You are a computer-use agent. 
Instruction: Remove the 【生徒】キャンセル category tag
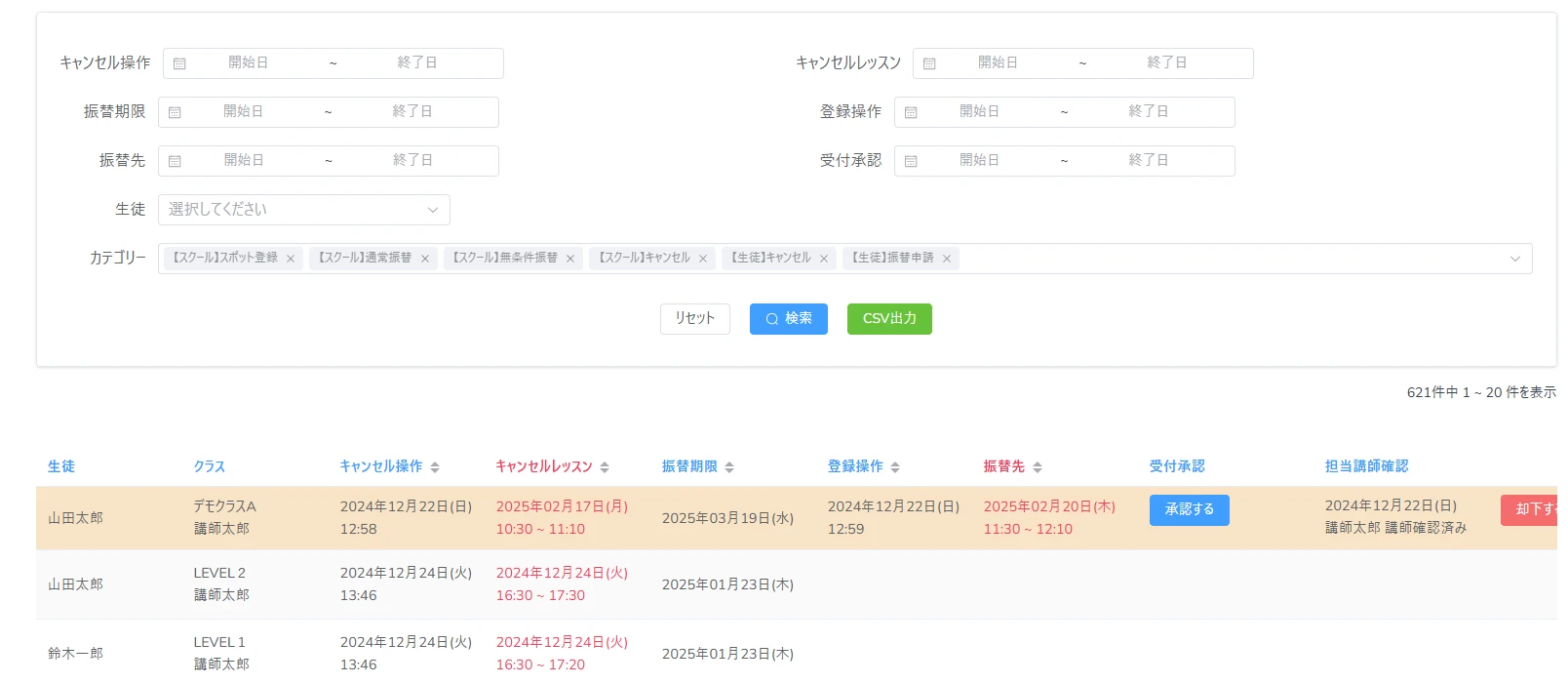pos(824,259)
